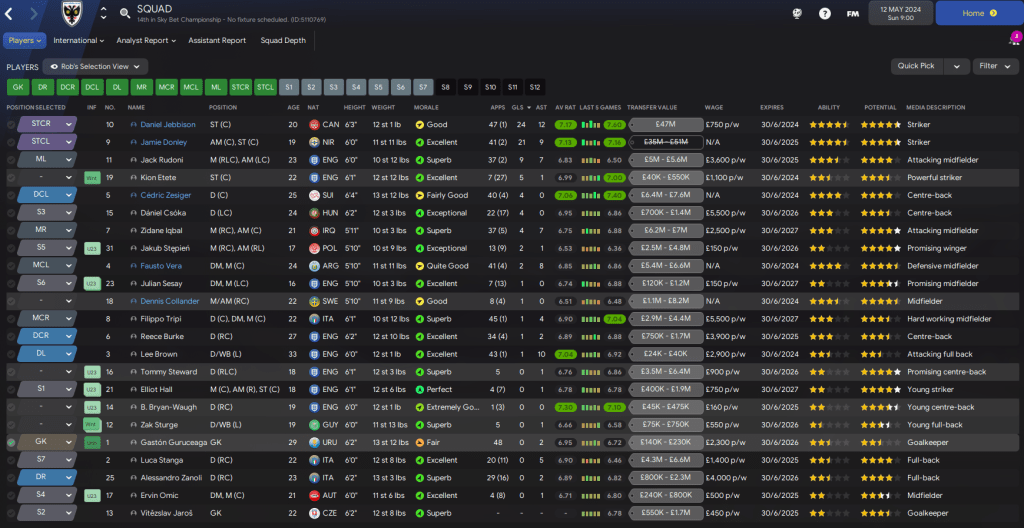1024x528 pixels.
Task: Untick the selection checkbox for Gastón Guruceaga
Action: [11, 442]
